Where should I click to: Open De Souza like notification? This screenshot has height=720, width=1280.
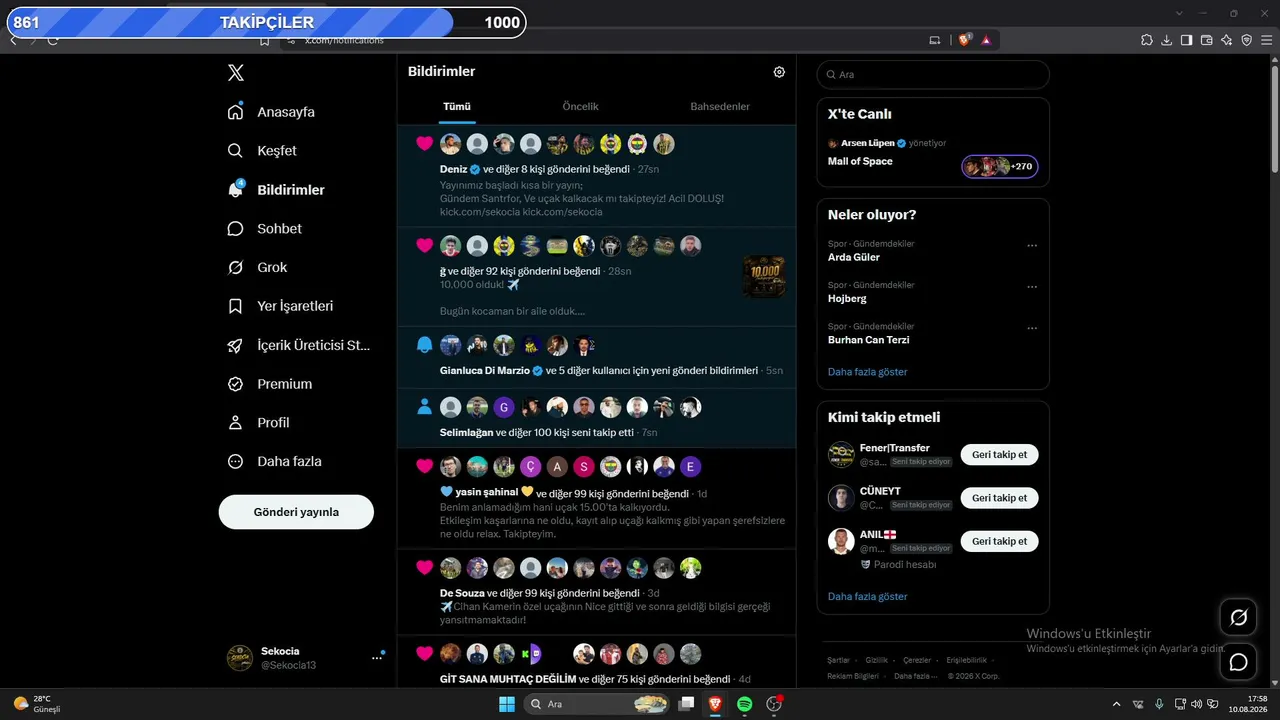(596, 592)
